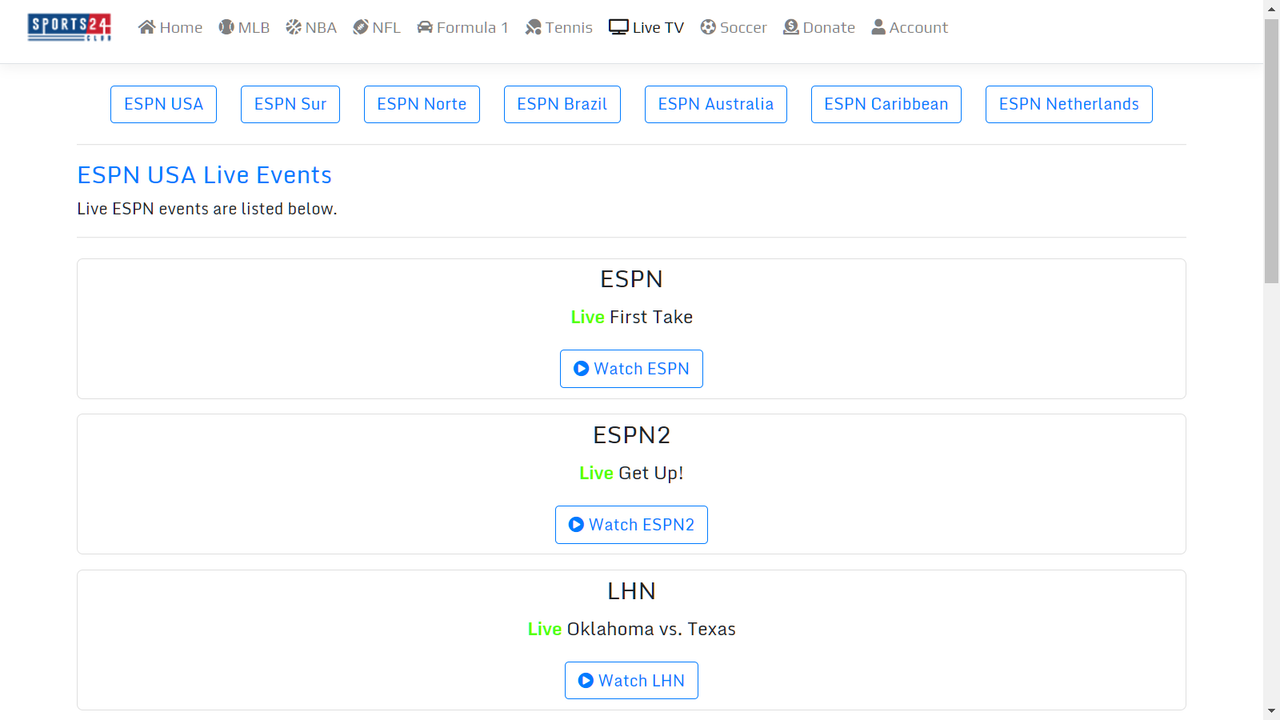Switch to ESPN Australia
1280x720 pixels.
[716, 104]
